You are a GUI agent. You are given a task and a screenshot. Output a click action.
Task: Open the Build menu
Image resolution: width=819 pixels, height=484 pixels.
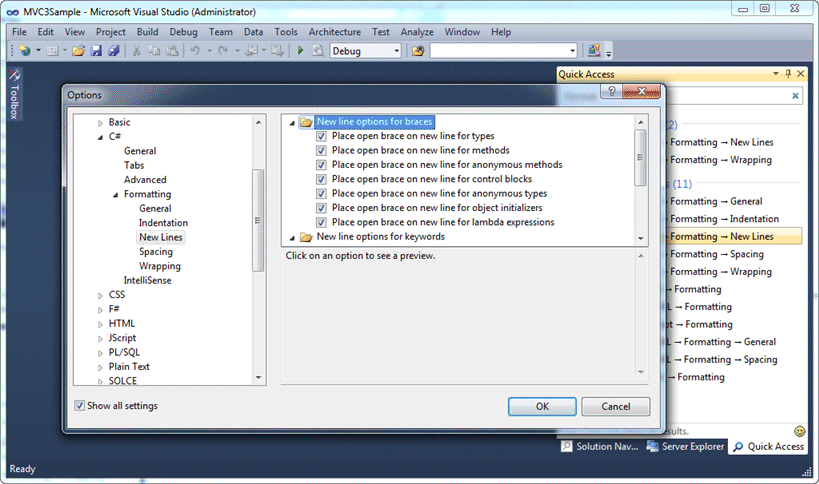pos(147,32)
